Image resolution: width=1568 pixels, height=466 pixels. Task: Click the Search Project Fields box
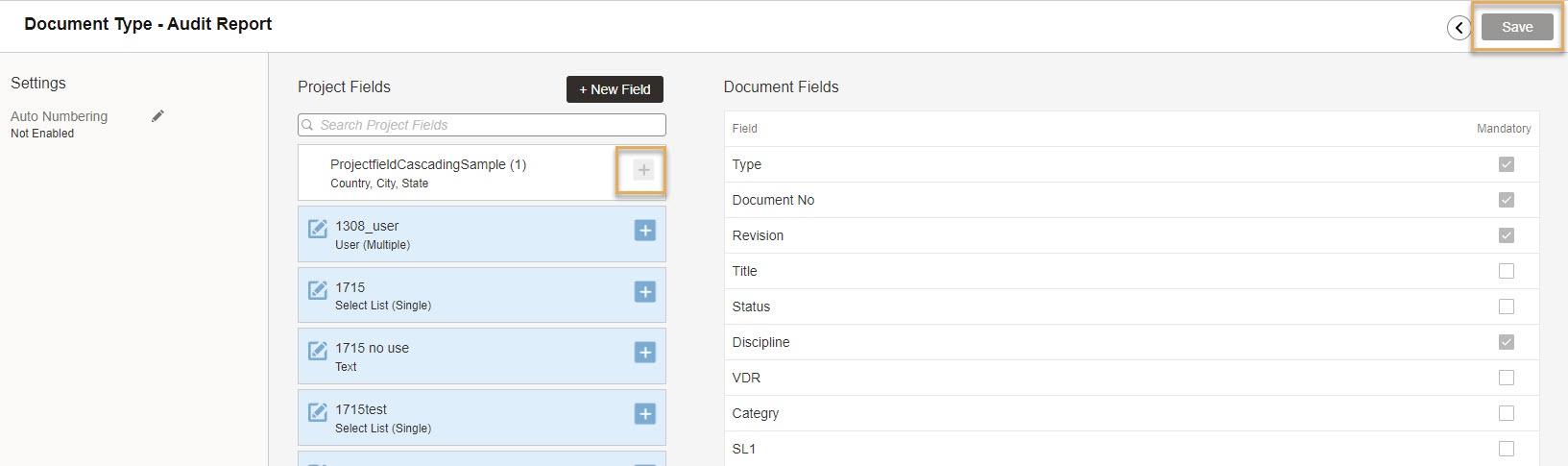pos(482,125)
